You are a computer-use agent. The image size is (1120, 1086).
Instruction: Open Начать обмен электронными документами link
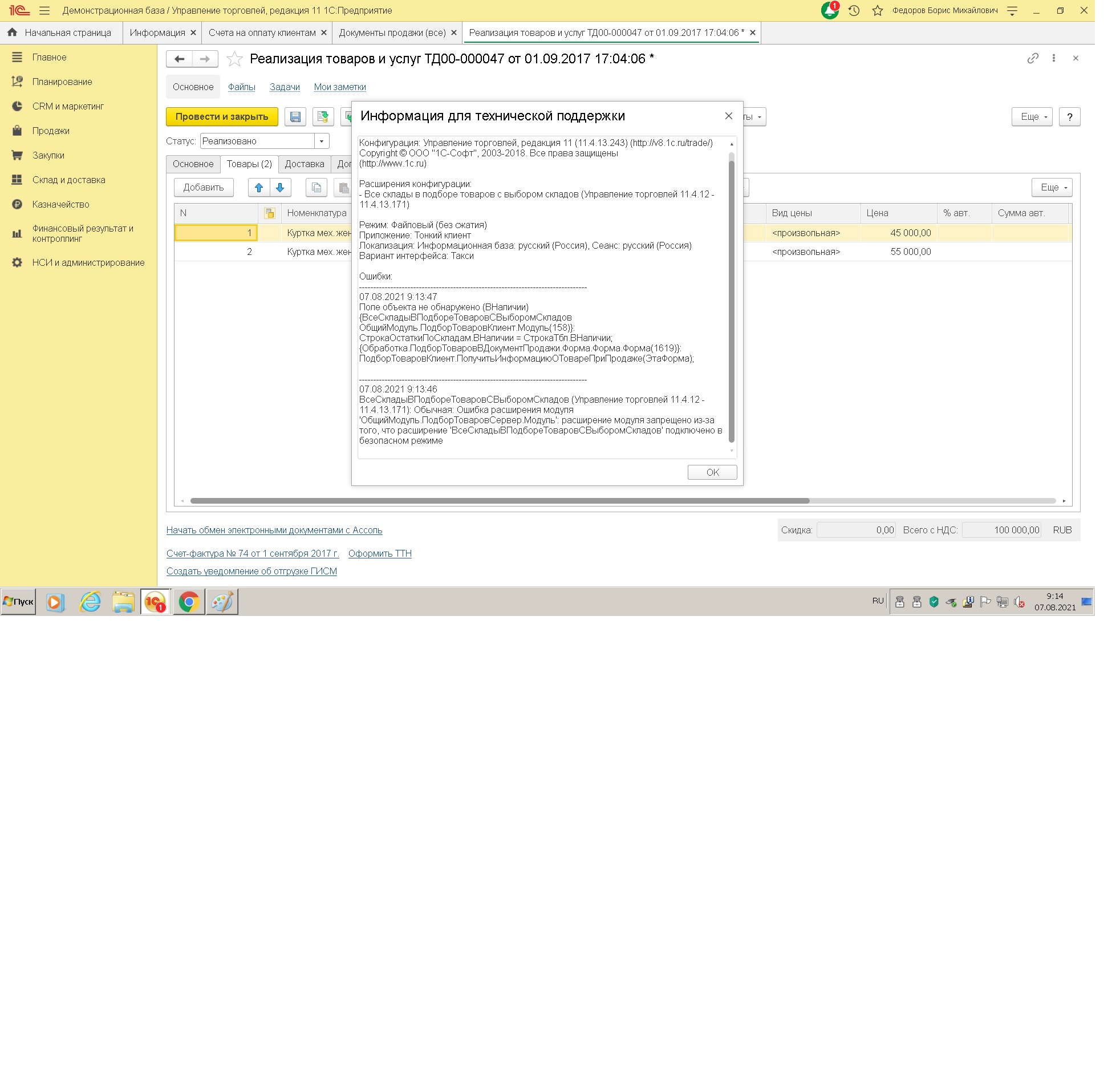(x=274, y=530)
